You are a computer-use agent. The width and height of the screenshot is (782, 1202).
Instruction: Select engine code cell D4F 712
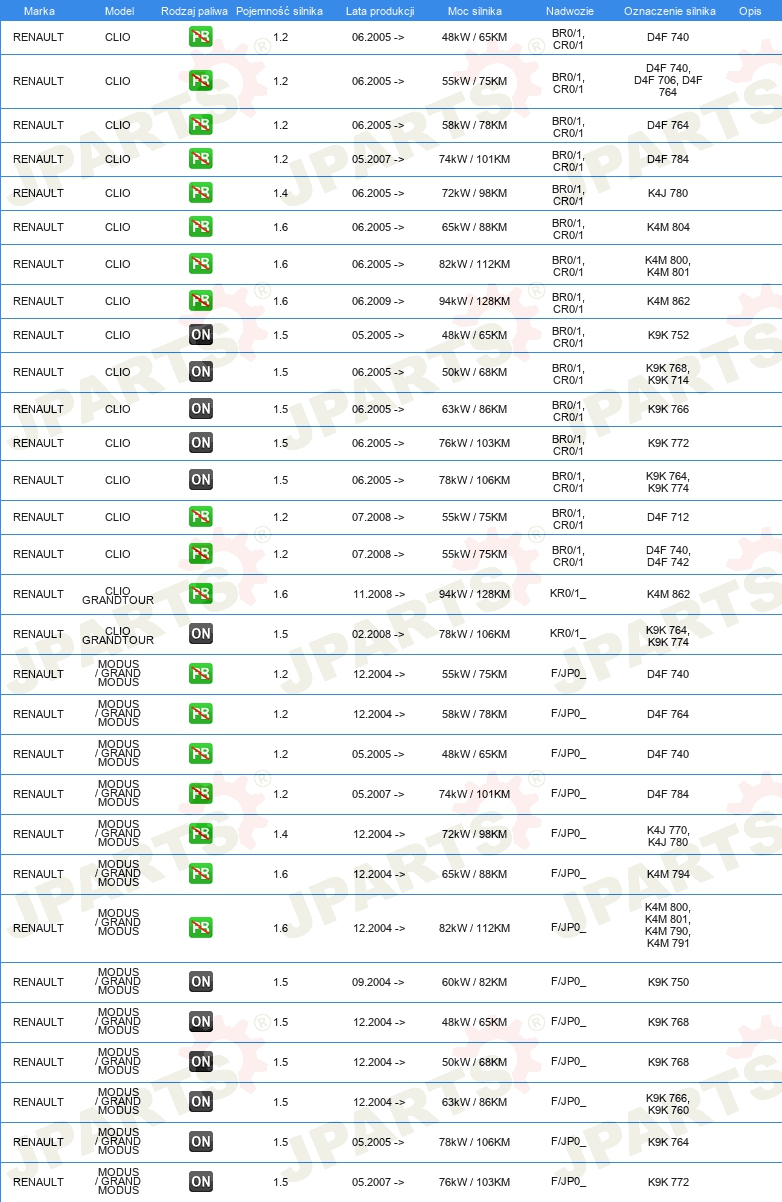[668, 517]
